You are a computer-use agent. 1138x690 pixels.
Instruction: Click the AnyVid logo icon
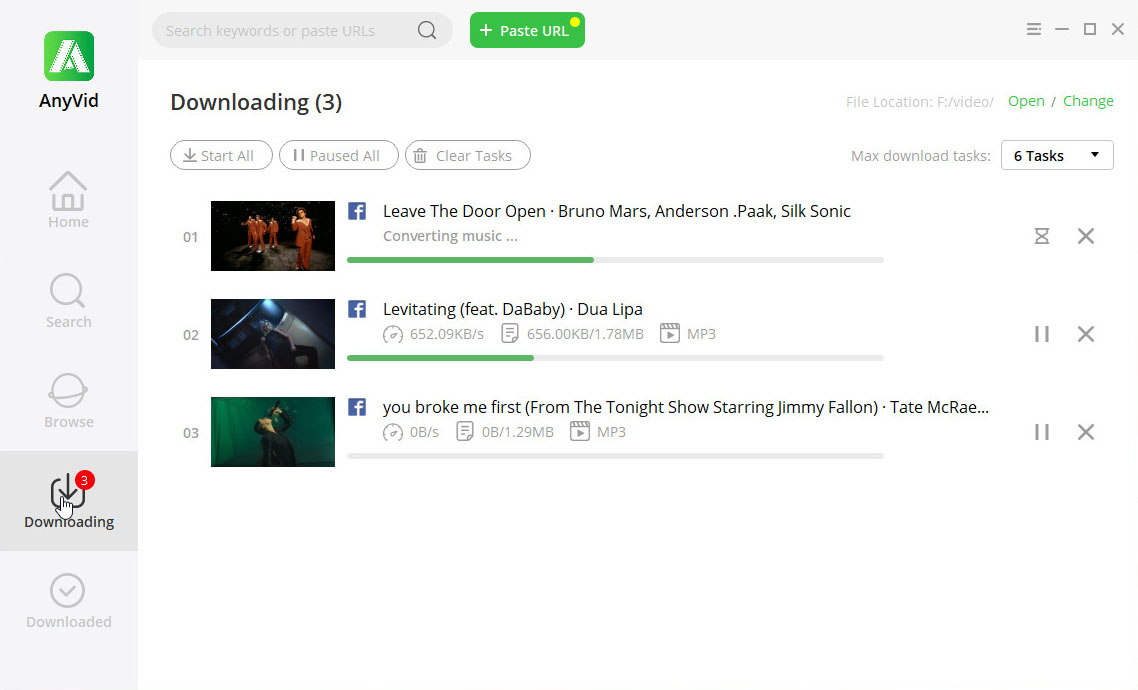click(69, 56)
